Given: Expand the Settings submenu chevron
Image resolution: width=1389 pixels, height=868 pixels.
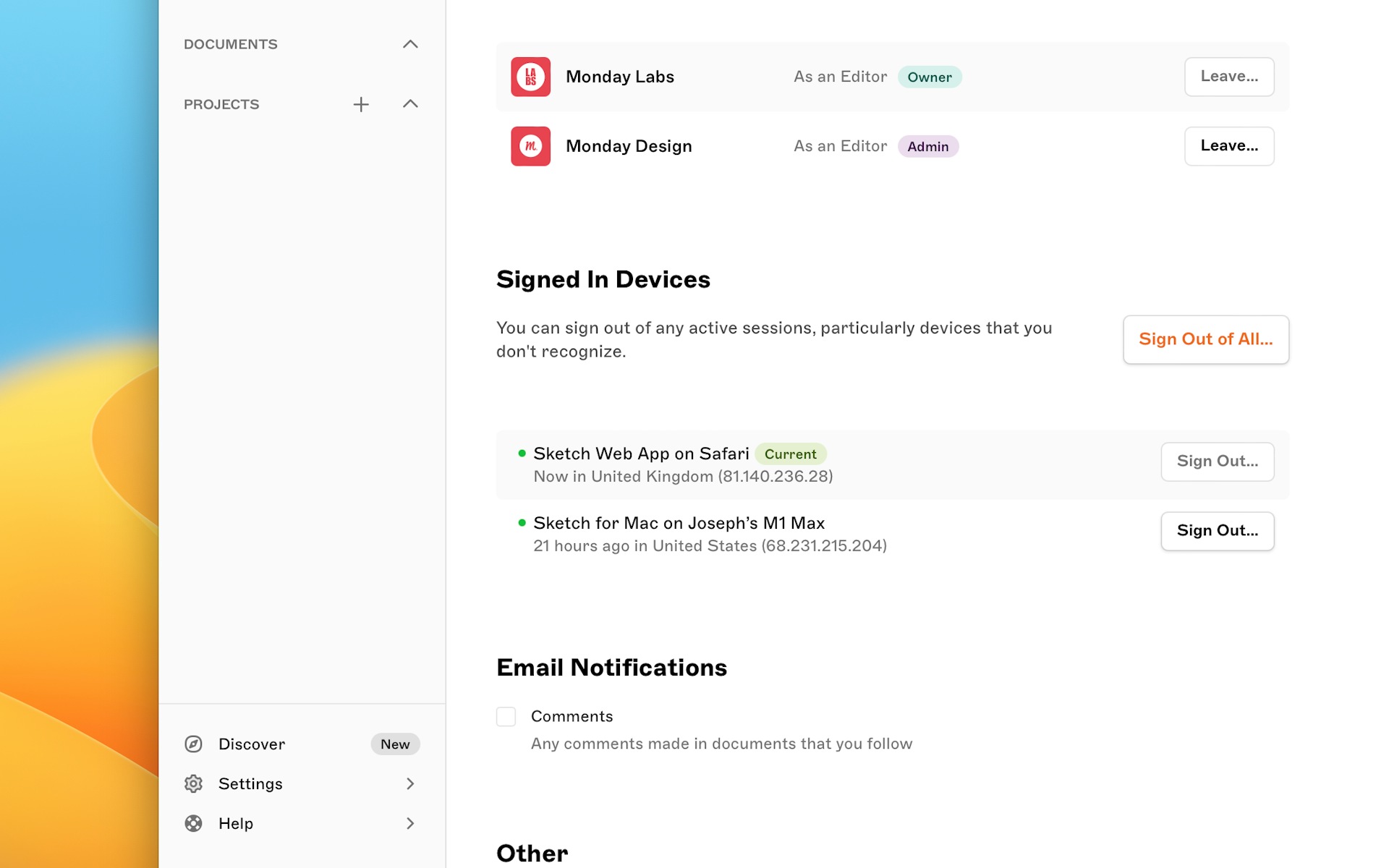Looking at the screenshot, I should click(410, 783).
